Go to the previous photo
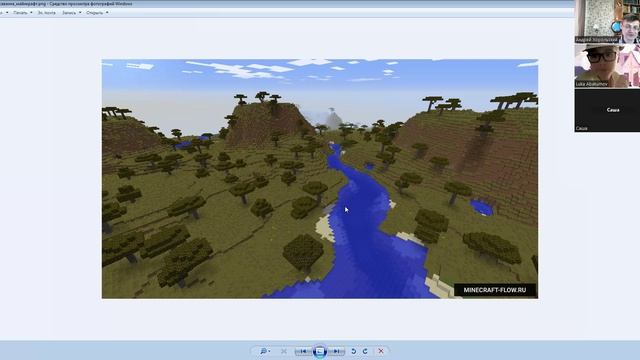 [x=303, y=351]
